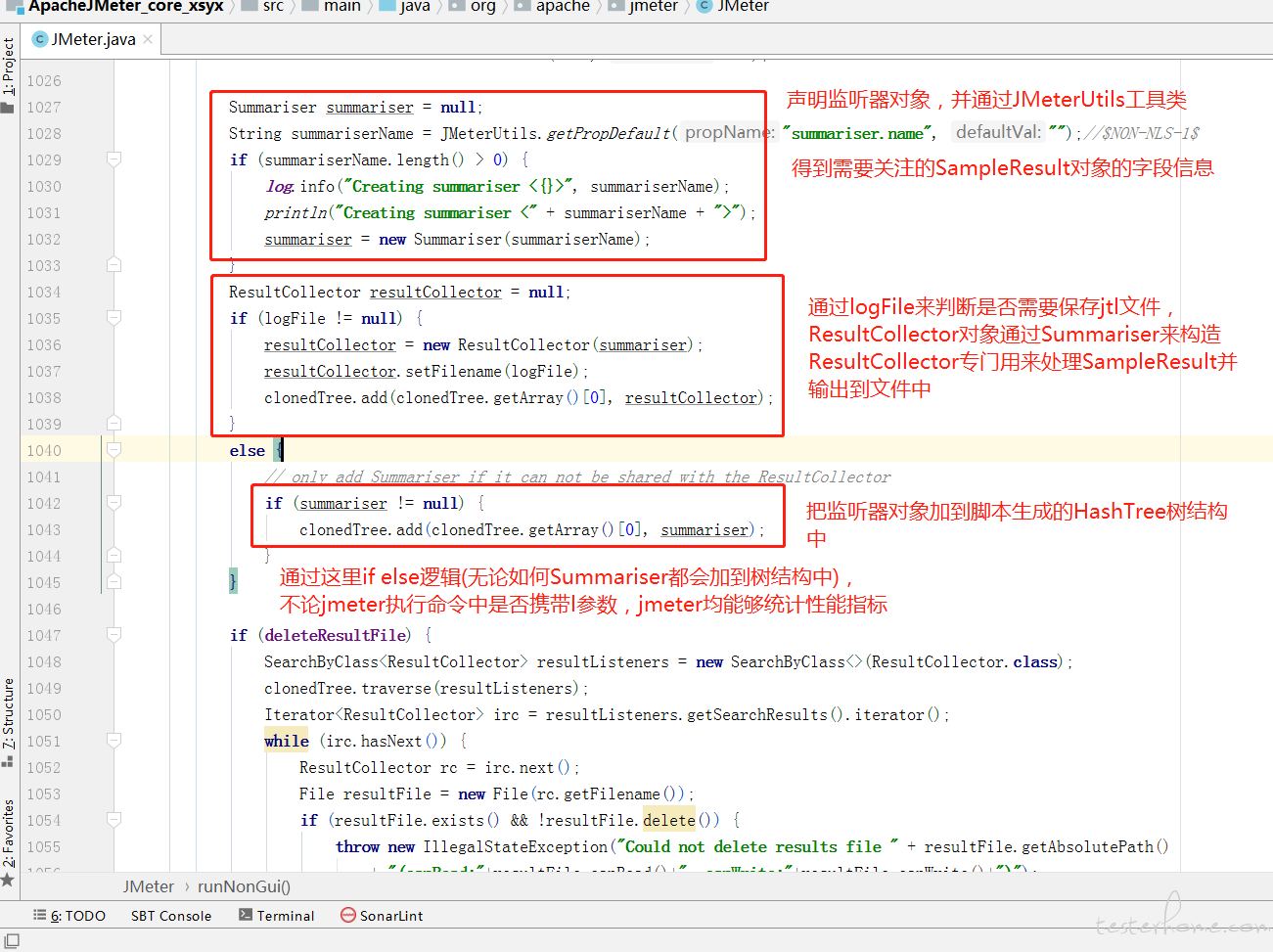Click the Favorites star icon
The image size is (1273, 952).
tap(8, 880)
